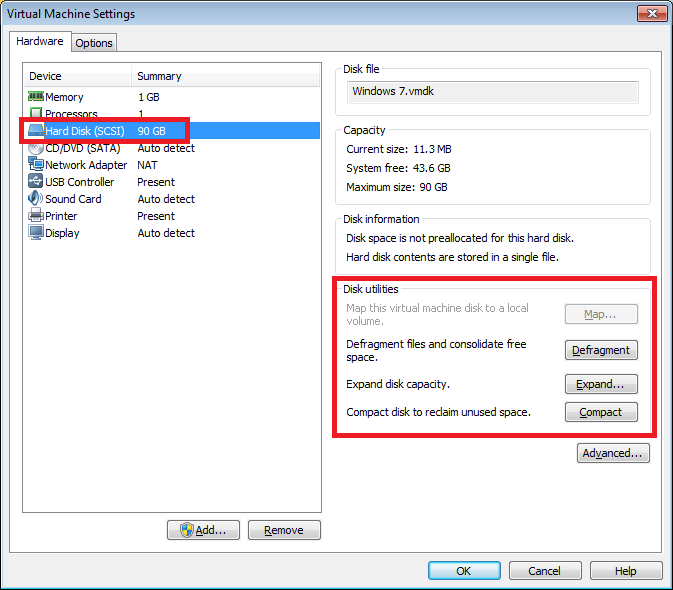Select the Hardware tab

tap(40, 42)
